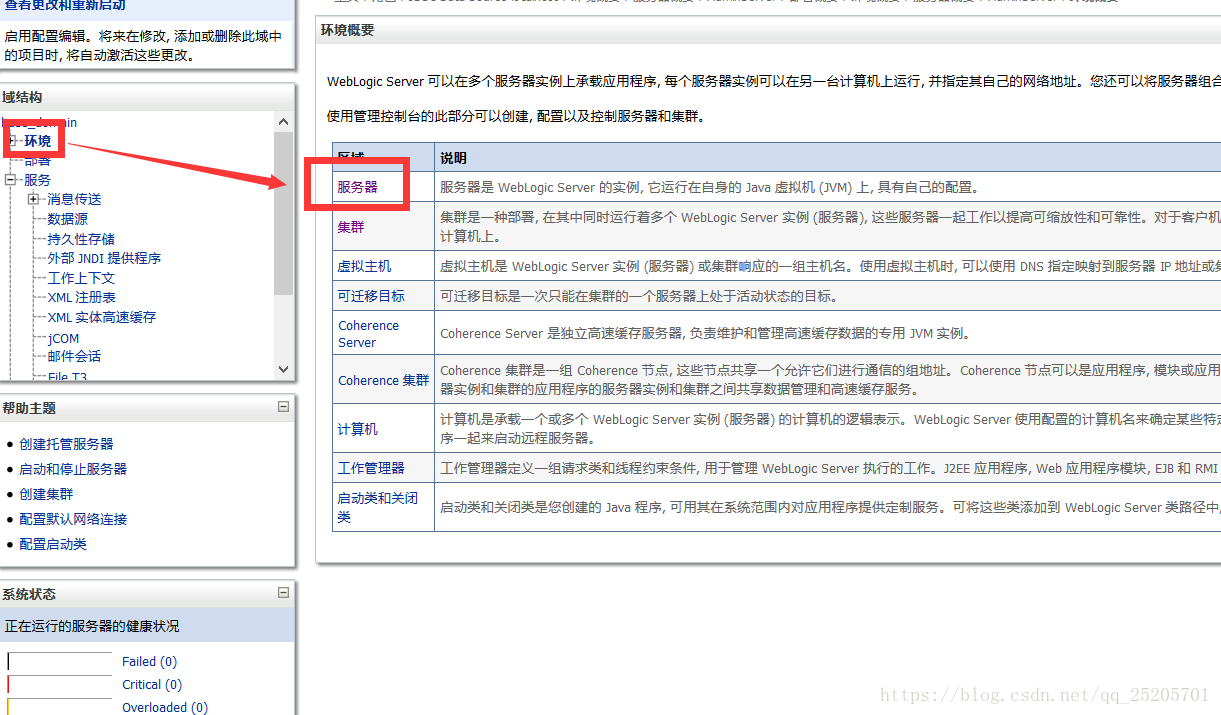
Task: Open the Coherence Server link
Action: point(368,334)
